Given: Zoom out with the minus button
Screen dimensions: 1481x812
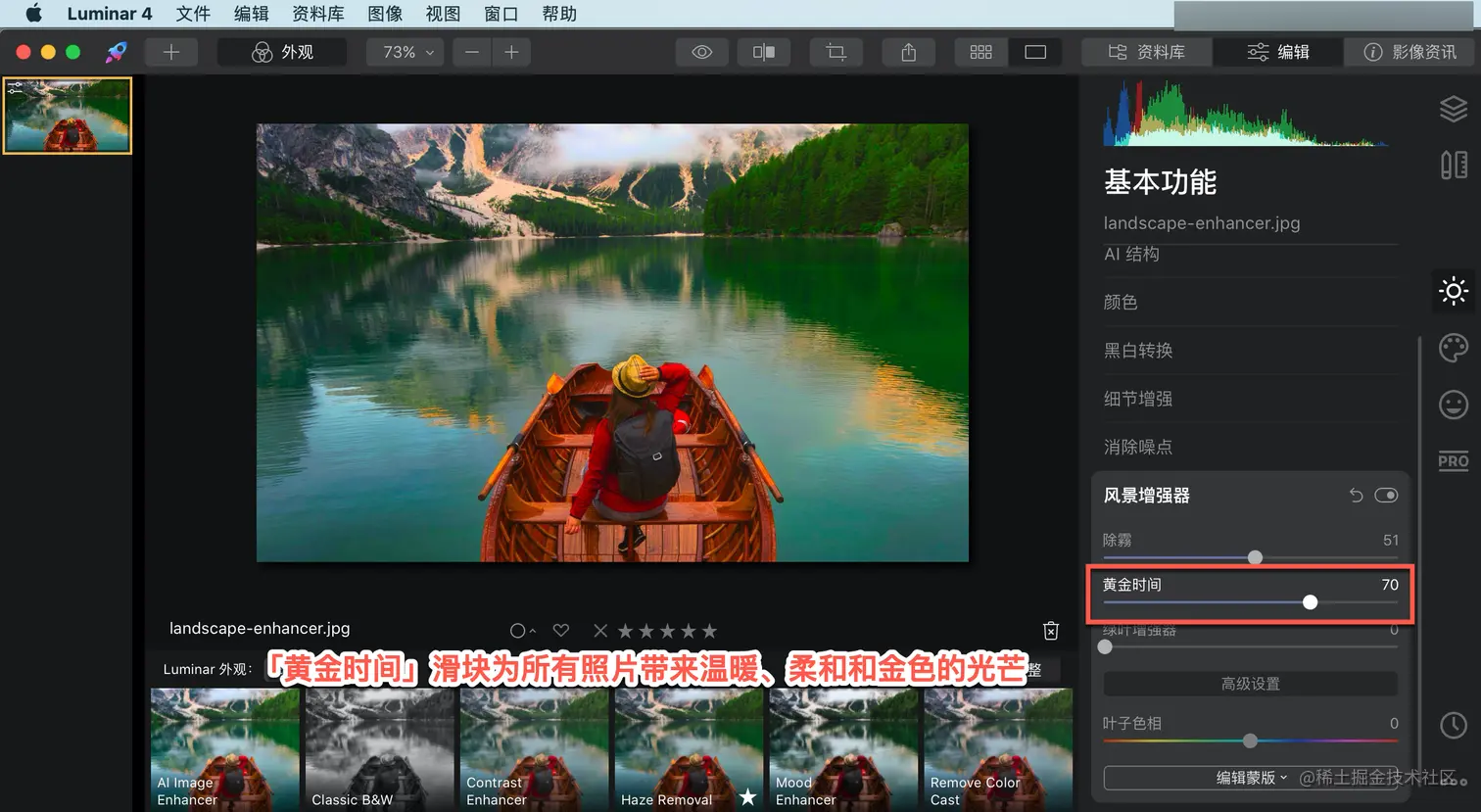Looking at the screenshot, I should [x=472, y=52].
